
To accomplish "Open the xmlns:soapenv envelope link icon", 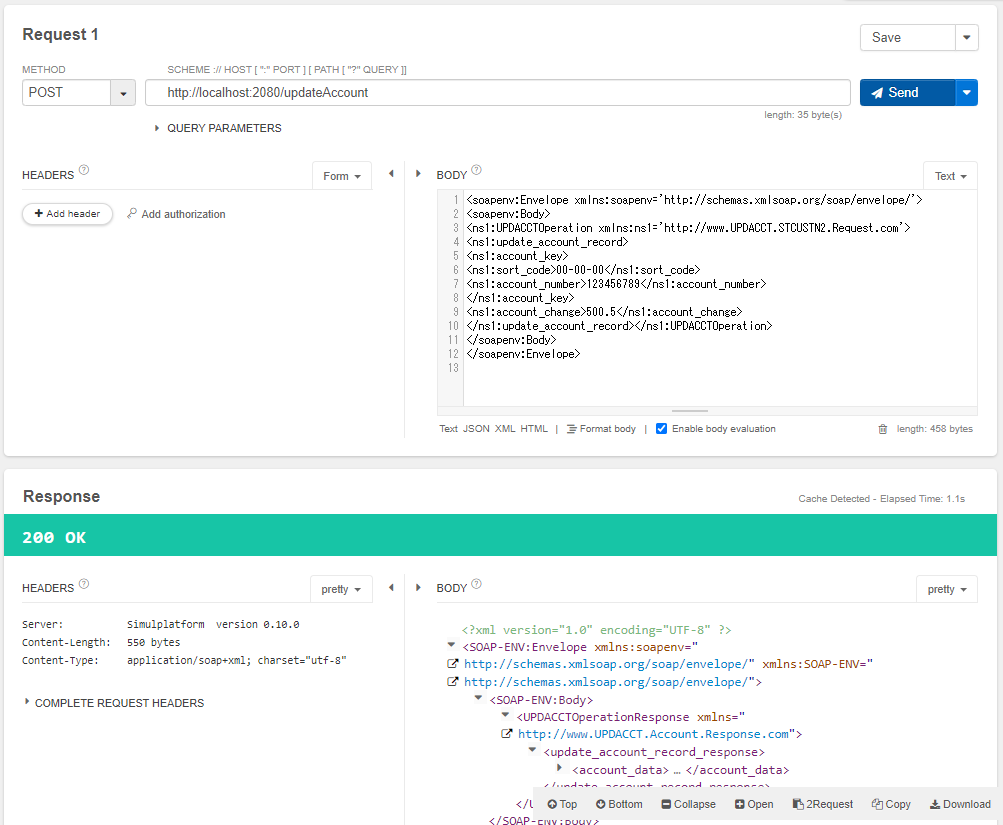I will coord(452,664).
